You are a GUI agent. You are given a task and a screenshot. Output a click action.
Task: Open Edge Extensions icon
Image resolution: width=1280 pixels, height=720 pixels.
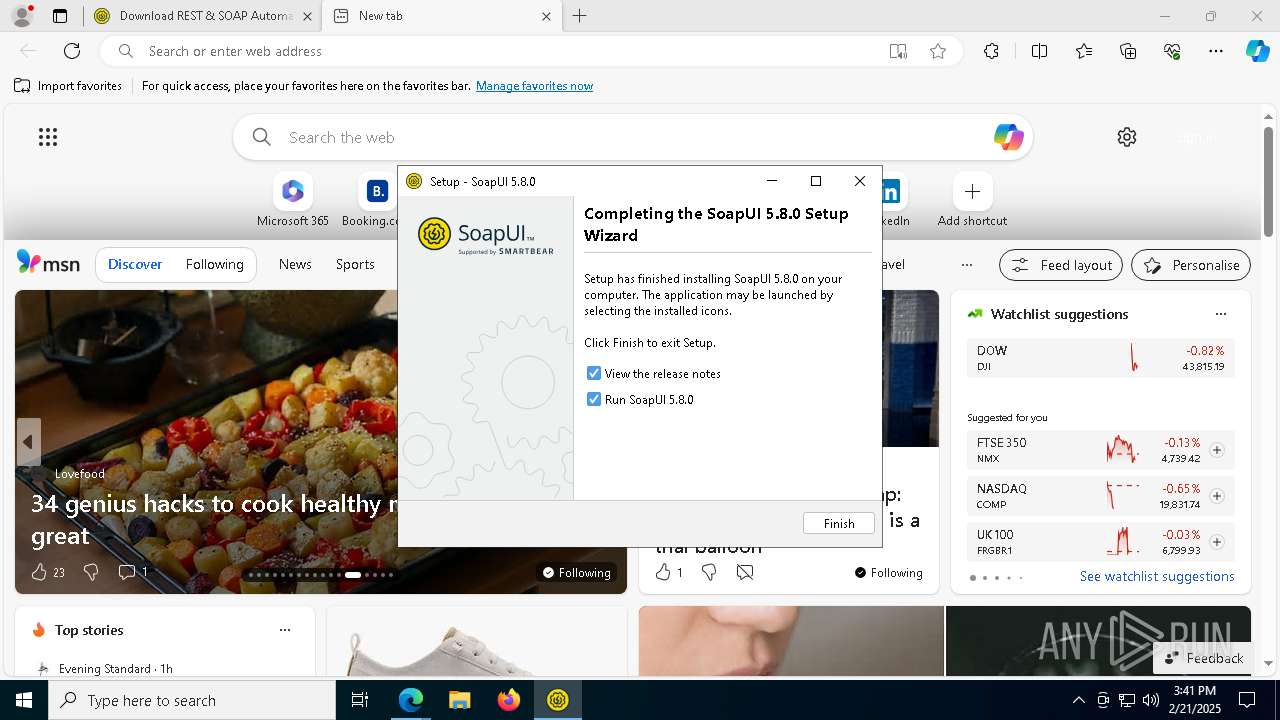click(991, 51)
